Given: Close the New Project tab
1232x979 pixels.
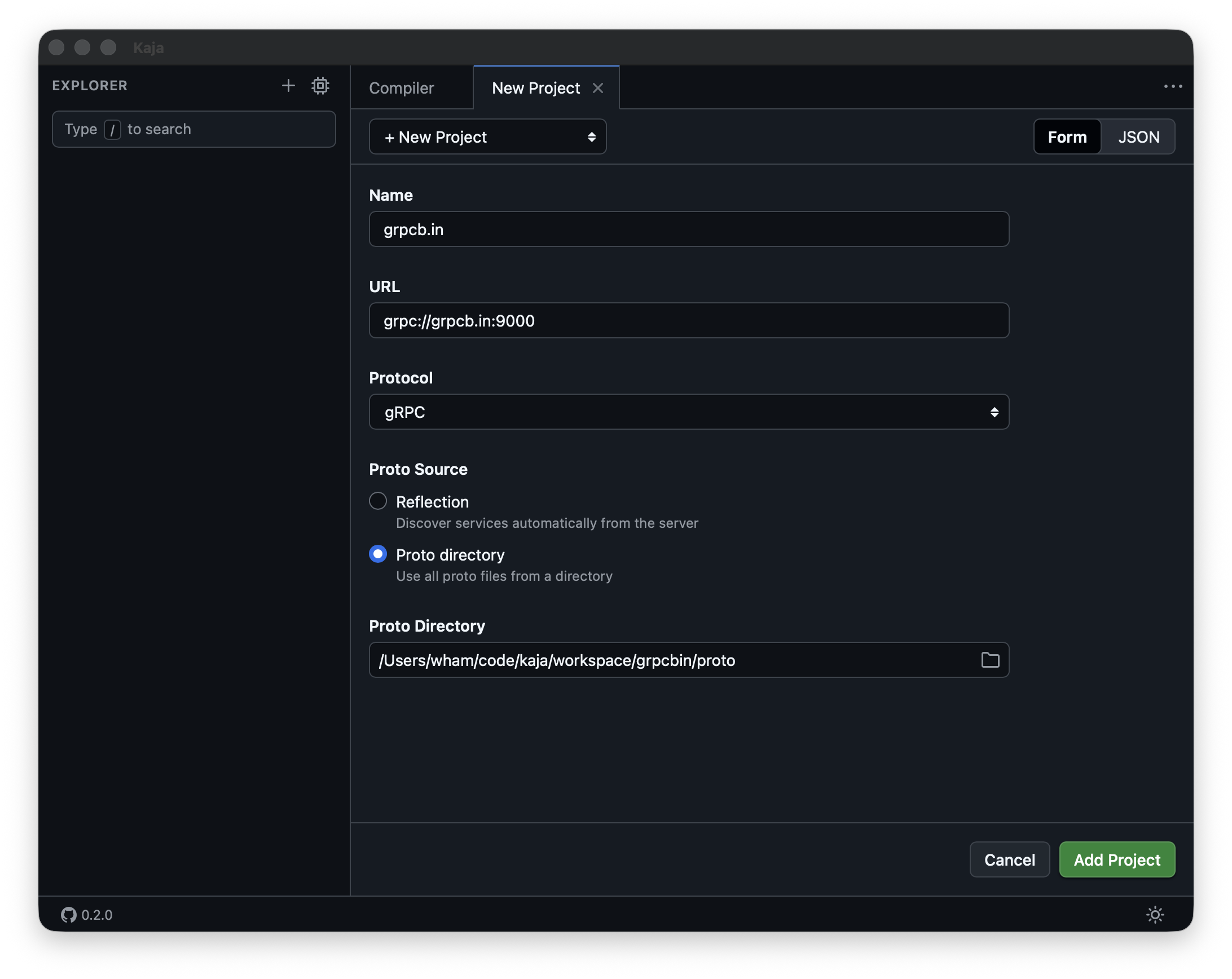Looking at the screenshot, I should coord(599,88).
